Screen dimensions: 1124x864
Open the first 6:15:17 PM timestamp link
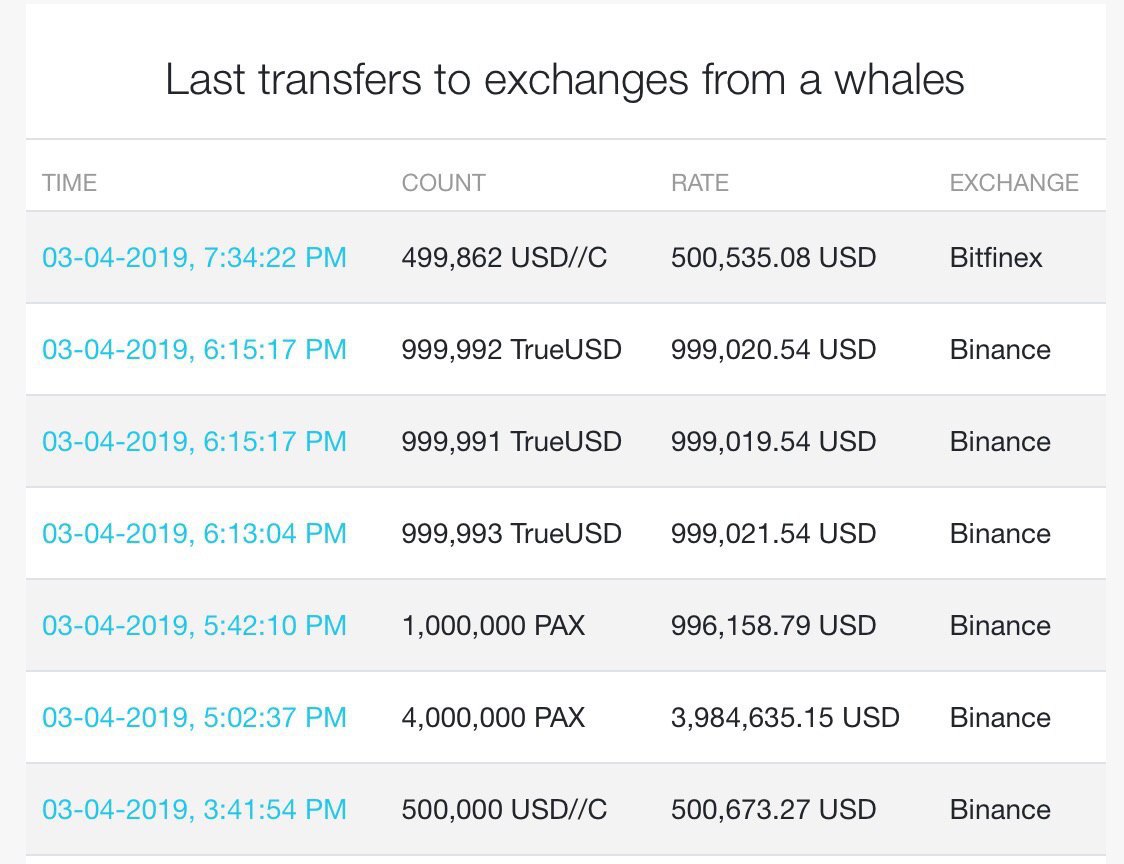[x=194, y=349]
